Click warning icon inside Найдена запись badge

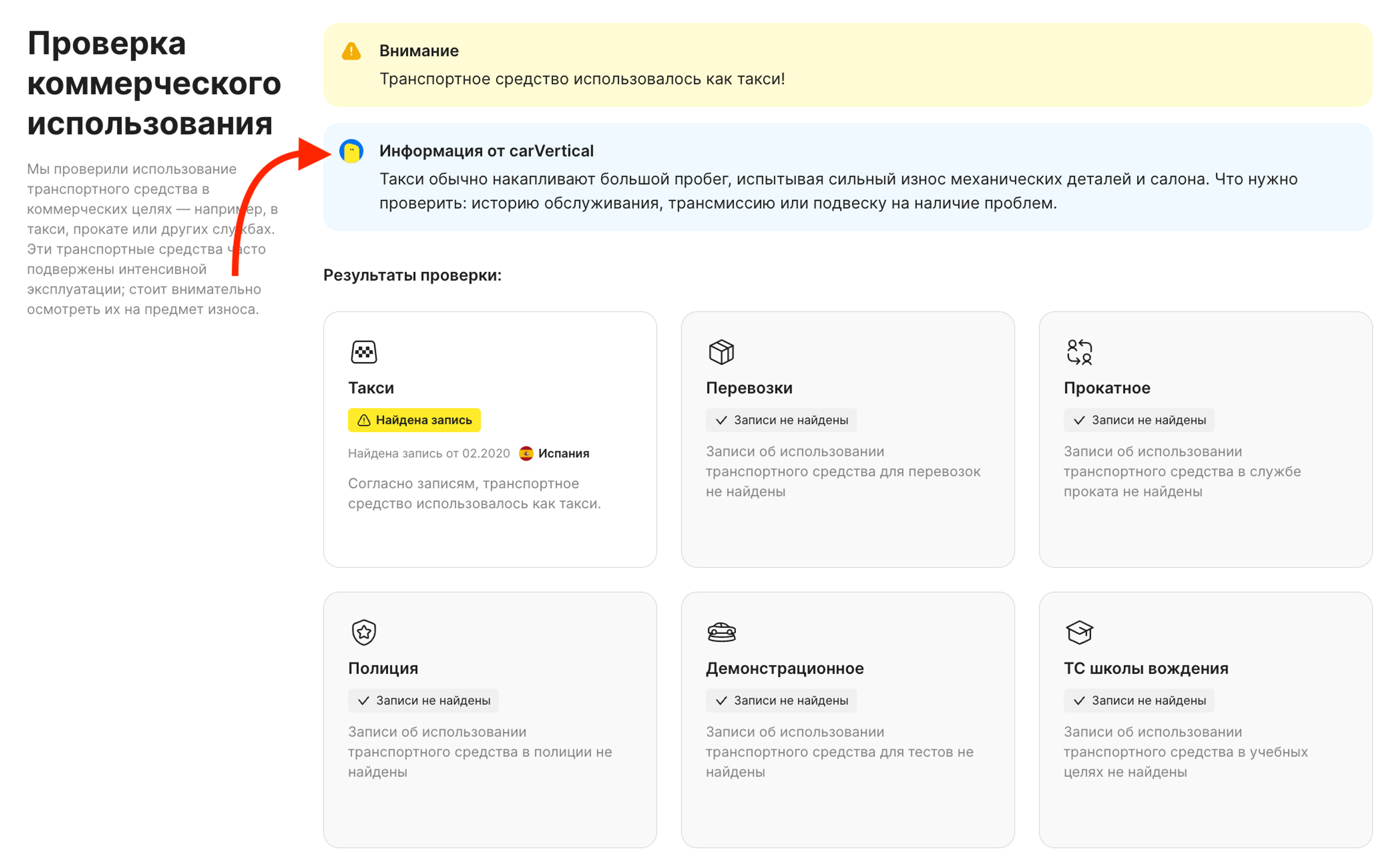pyautogui.click(x=364, y=420)
